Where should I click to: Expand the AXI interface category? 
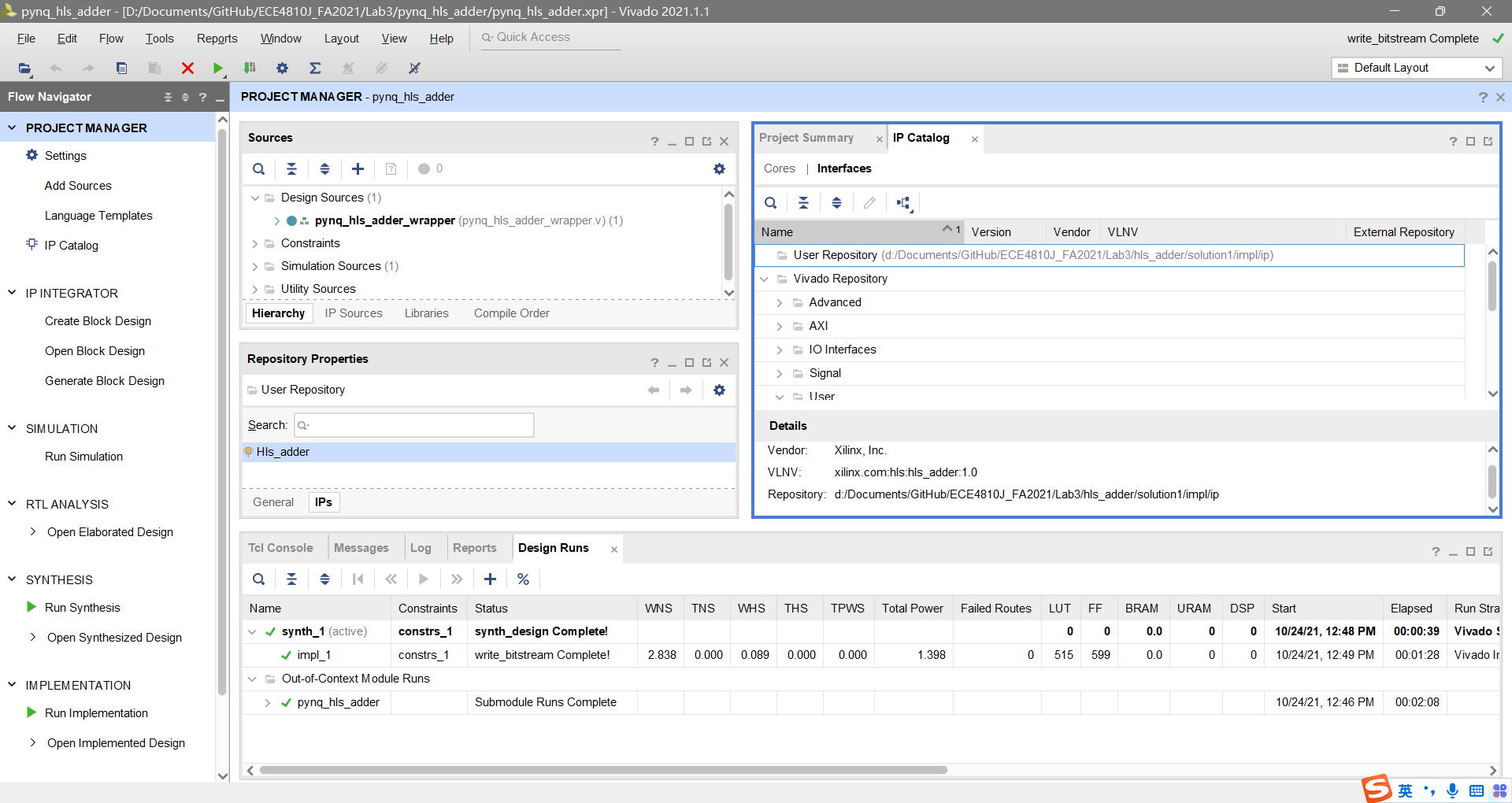tap(779, 326)
